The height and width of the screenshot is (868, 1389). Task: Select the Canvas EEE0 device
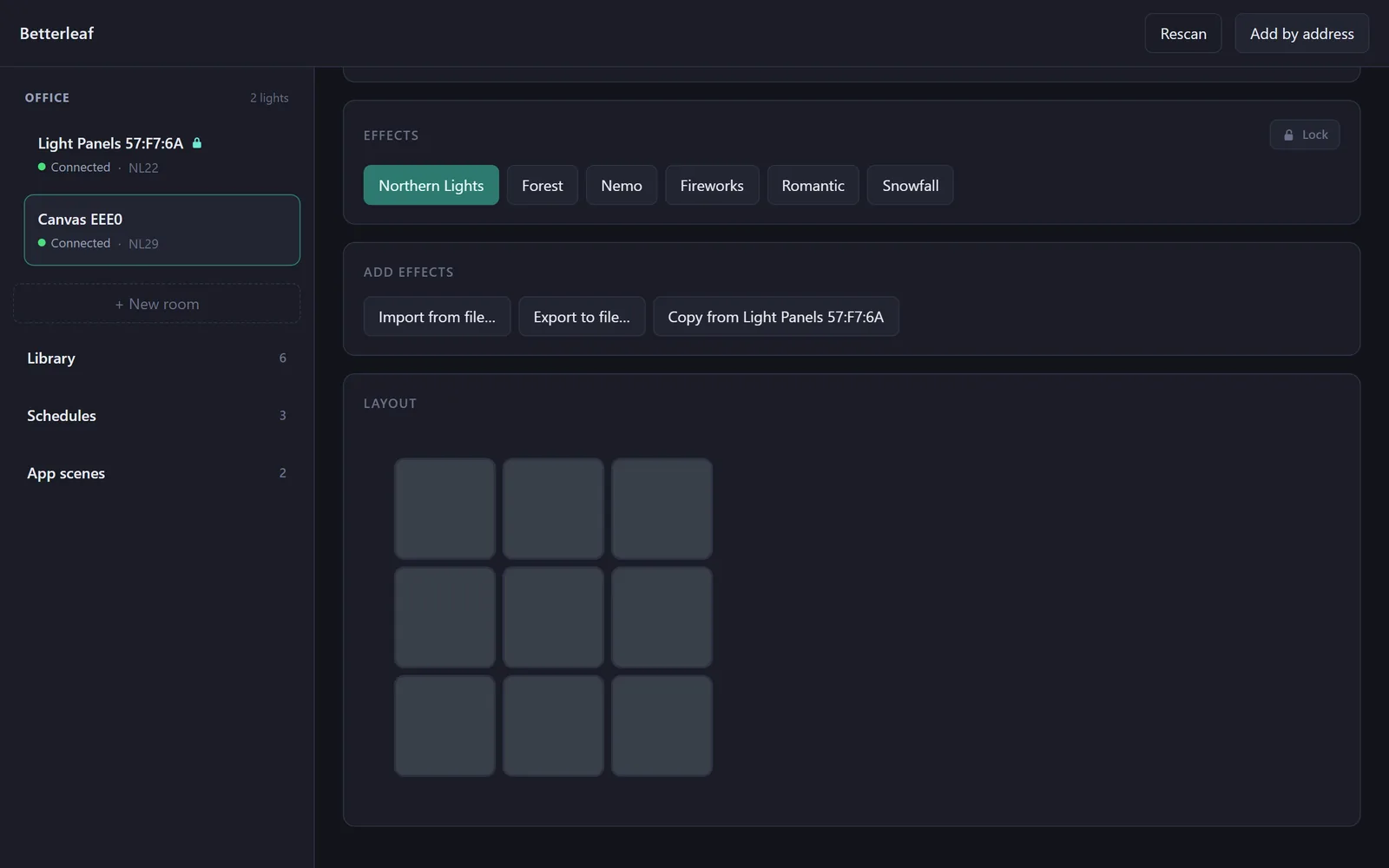(x=161, y=230)
